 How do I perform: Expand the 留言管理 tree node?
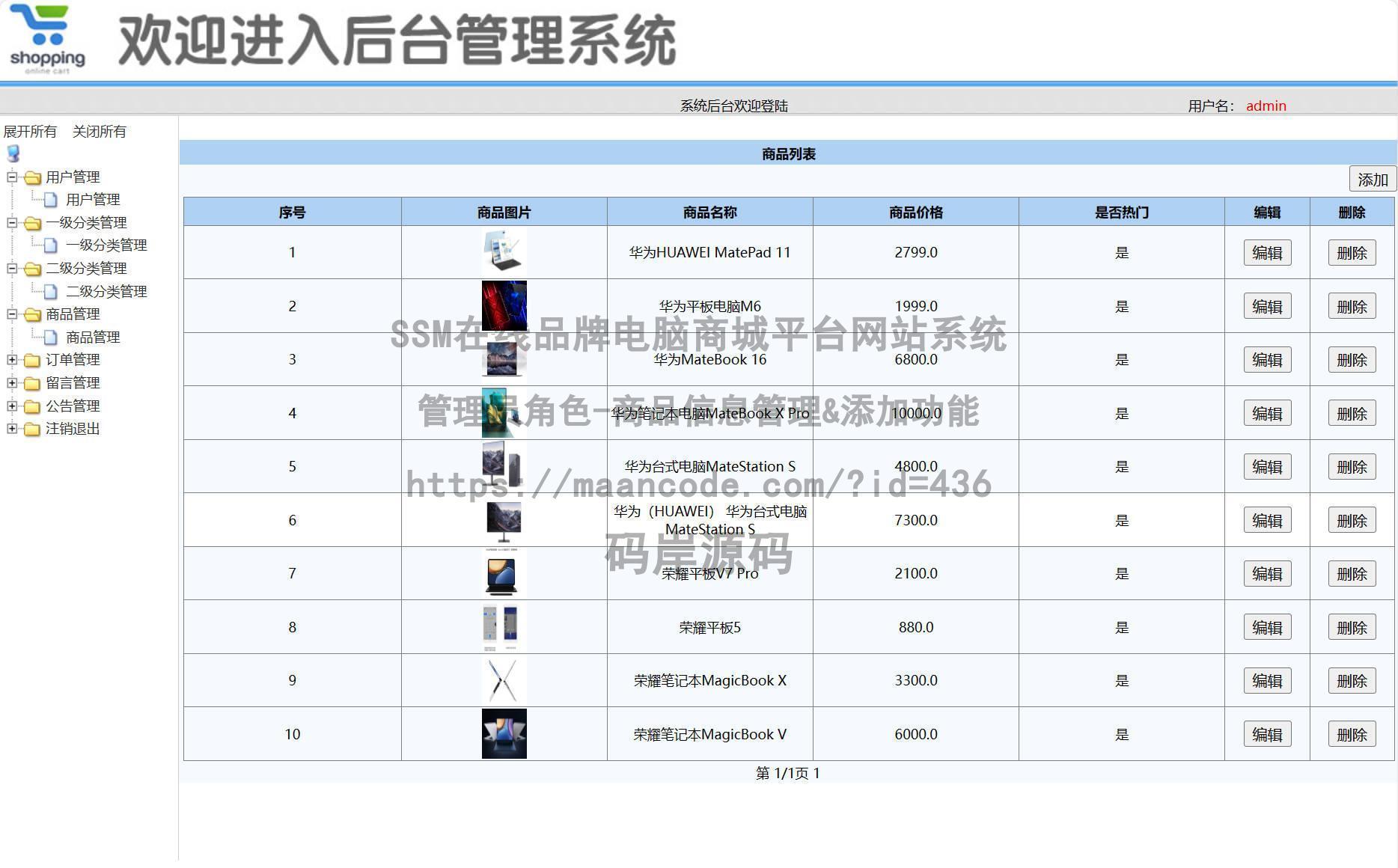point(12,383)
